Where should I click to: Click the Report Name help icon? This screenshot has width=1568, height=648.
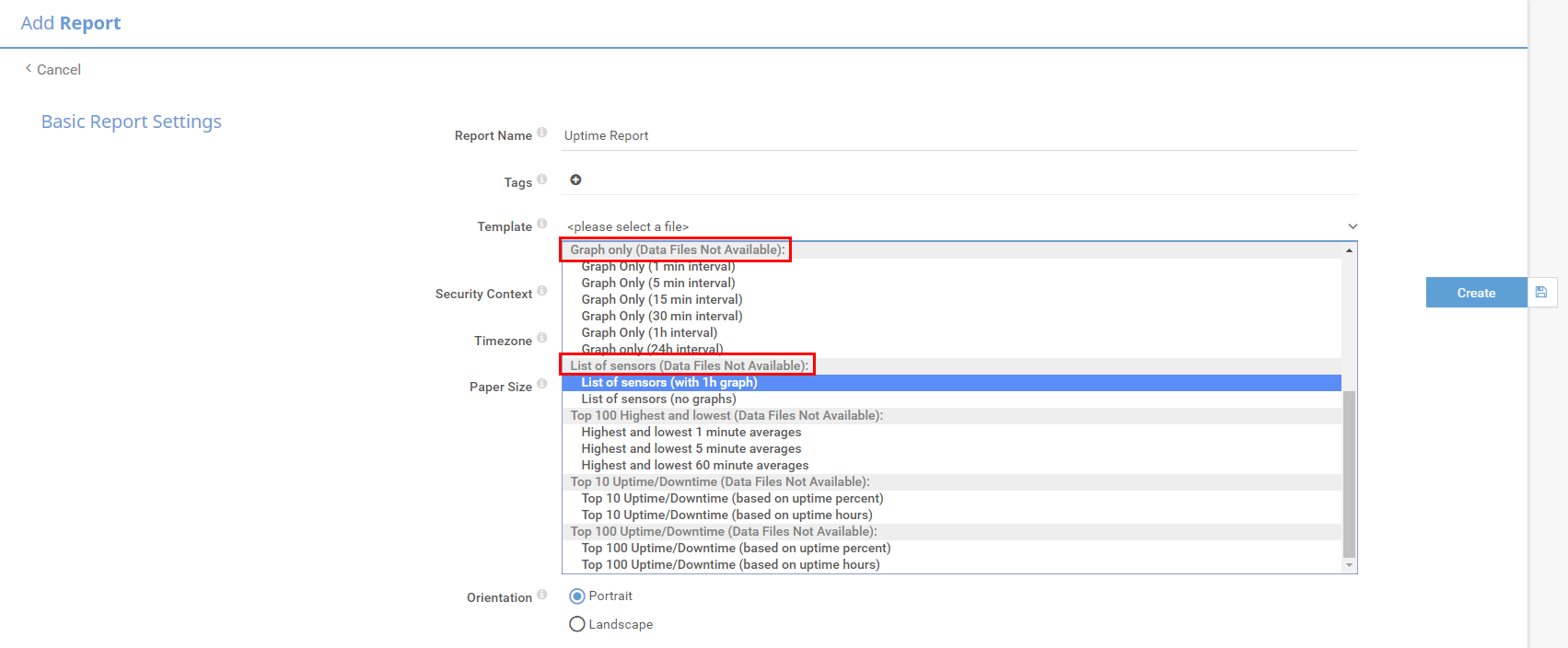(542, 133)
